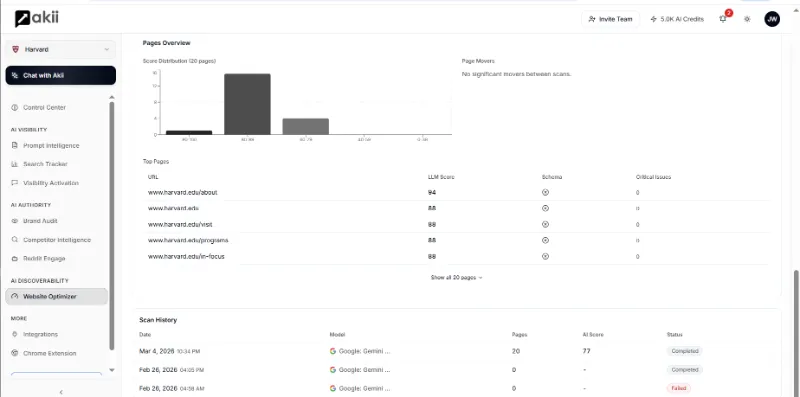The width and height of the screenshot is (800, 397).
Task: Toggle the light/dark theme icon
Action: click(747, 19)
